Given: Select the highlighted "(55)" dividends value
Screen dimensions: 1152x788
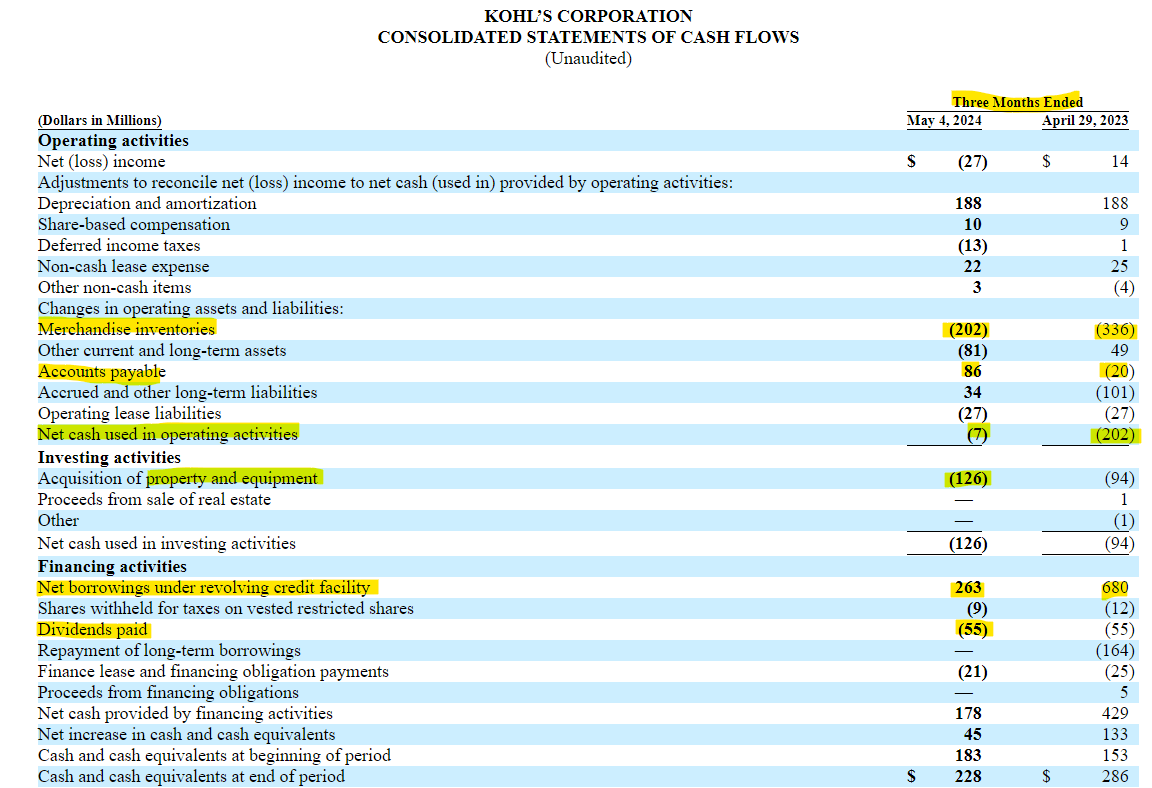Looking at the screenshot, I should pos(966,629).
